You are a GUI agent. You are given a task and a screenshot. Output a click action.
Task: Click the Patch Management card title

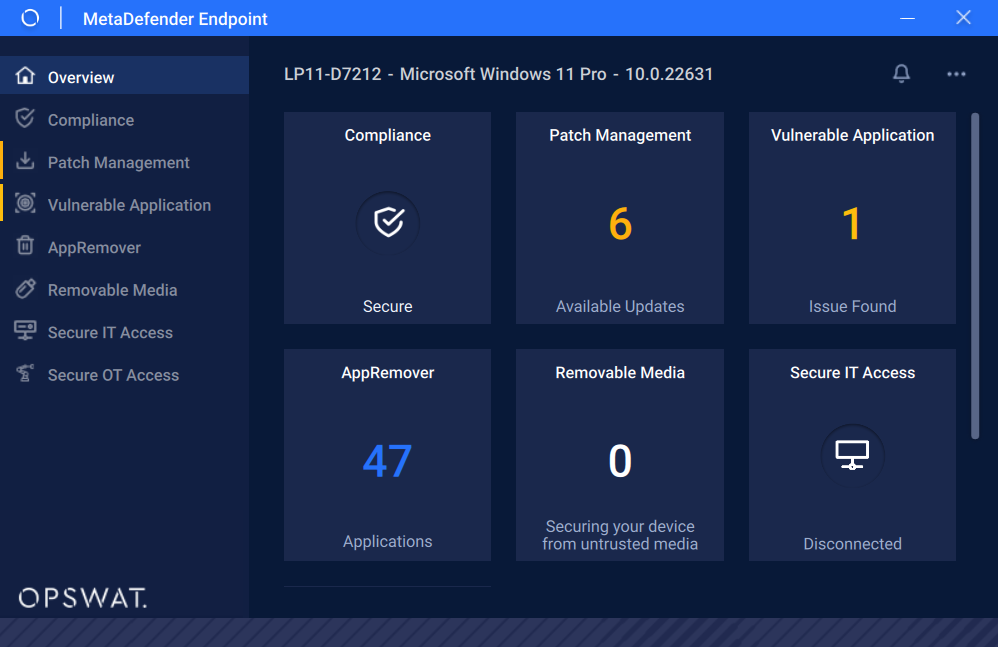pos(620,136)
